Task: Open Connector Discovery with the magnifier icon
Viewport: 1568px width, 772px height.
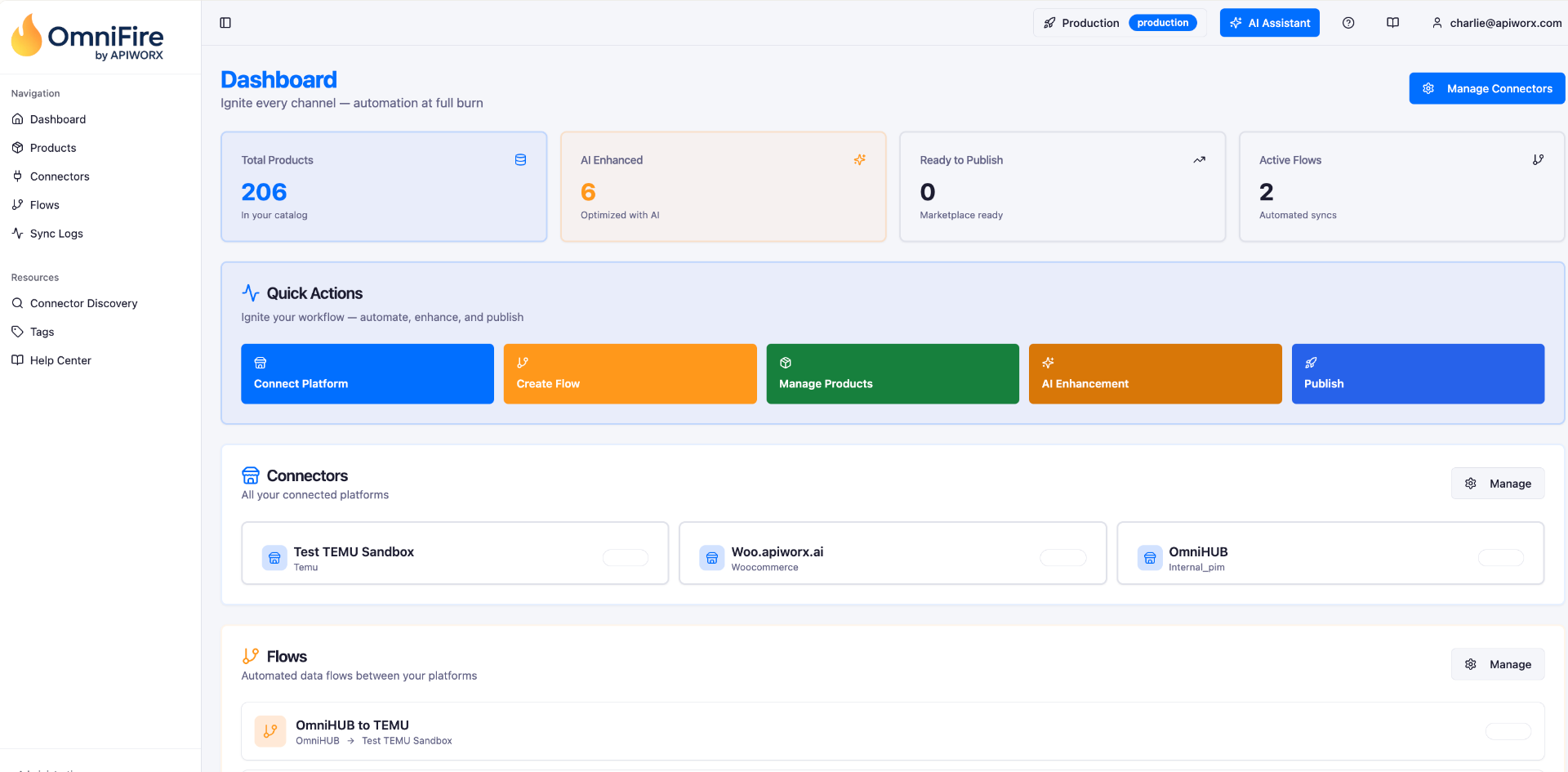Action: pyautogui.click(x=17, y=303)
